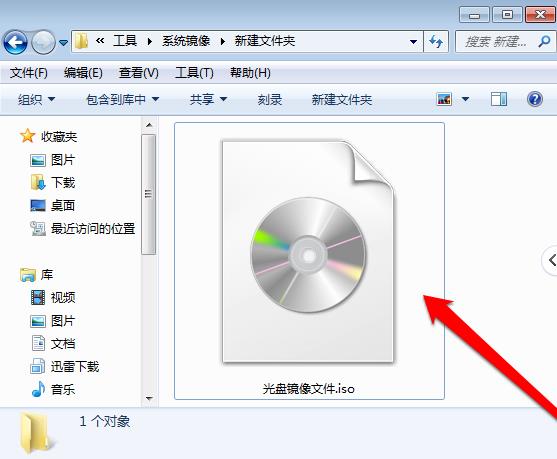Screen dimensions: 557x459
Task: Open the blue Help question mark
Action: click(535, 99)
